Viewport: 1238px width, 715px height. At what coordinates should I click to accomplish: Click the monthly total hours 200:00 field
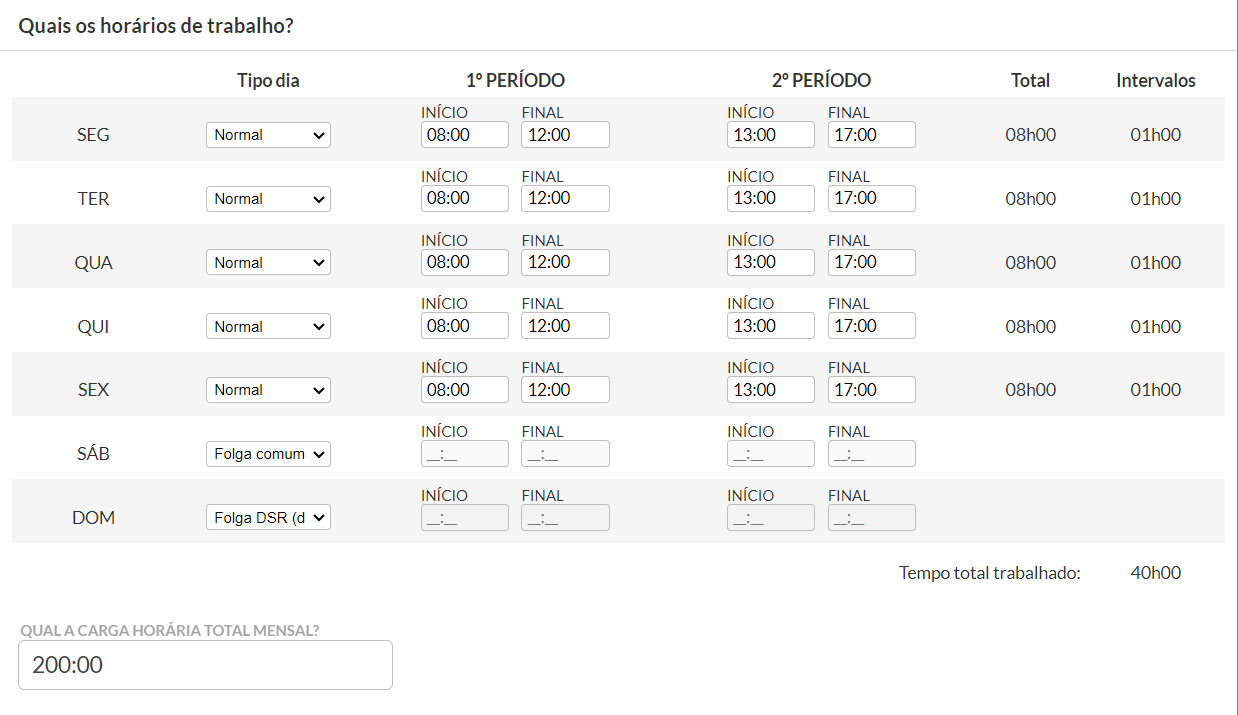pos(205,665)
